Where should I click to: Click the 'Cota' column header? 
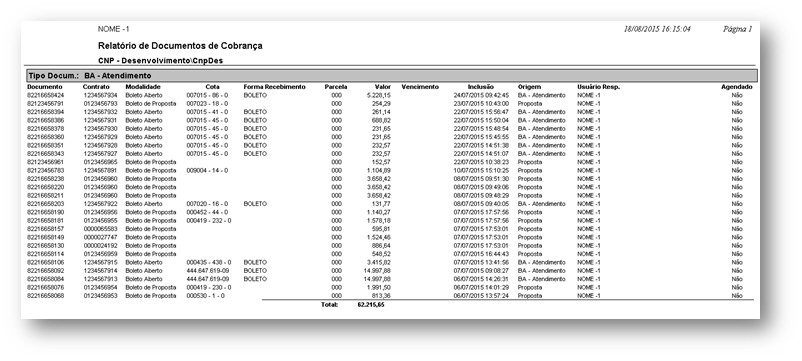coord(212,87)
